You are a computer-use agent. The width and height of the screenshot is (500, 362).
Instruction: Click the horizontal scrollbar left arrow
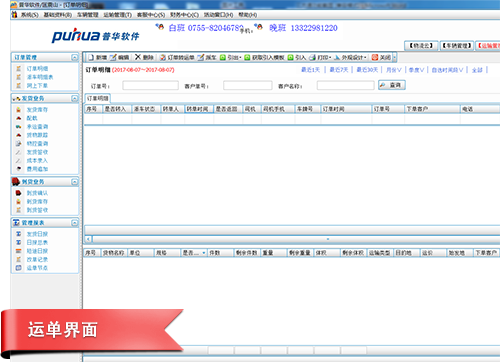pyautogui.click(x=88, y=239)
